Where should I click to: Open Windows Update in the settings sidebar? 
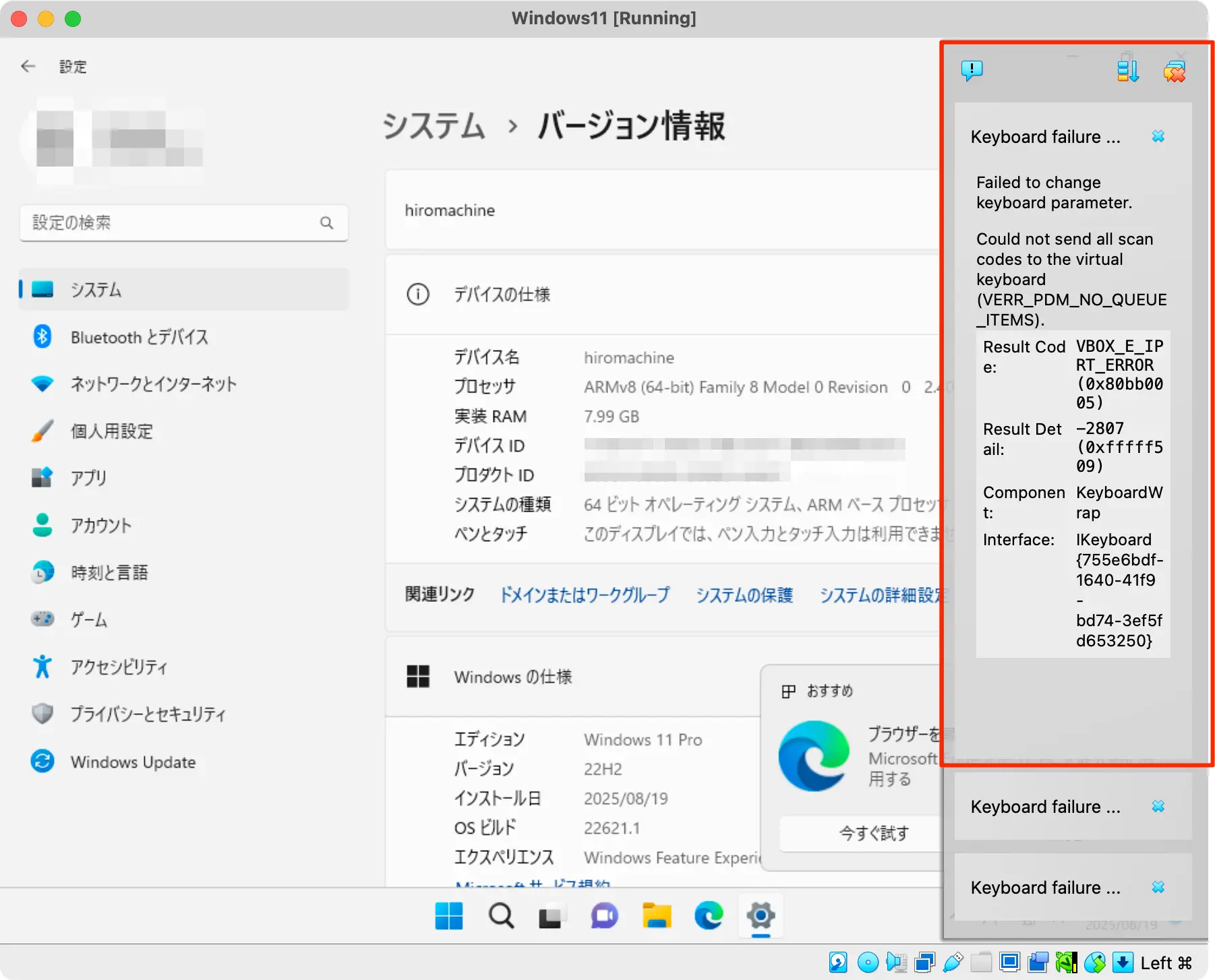133,762
